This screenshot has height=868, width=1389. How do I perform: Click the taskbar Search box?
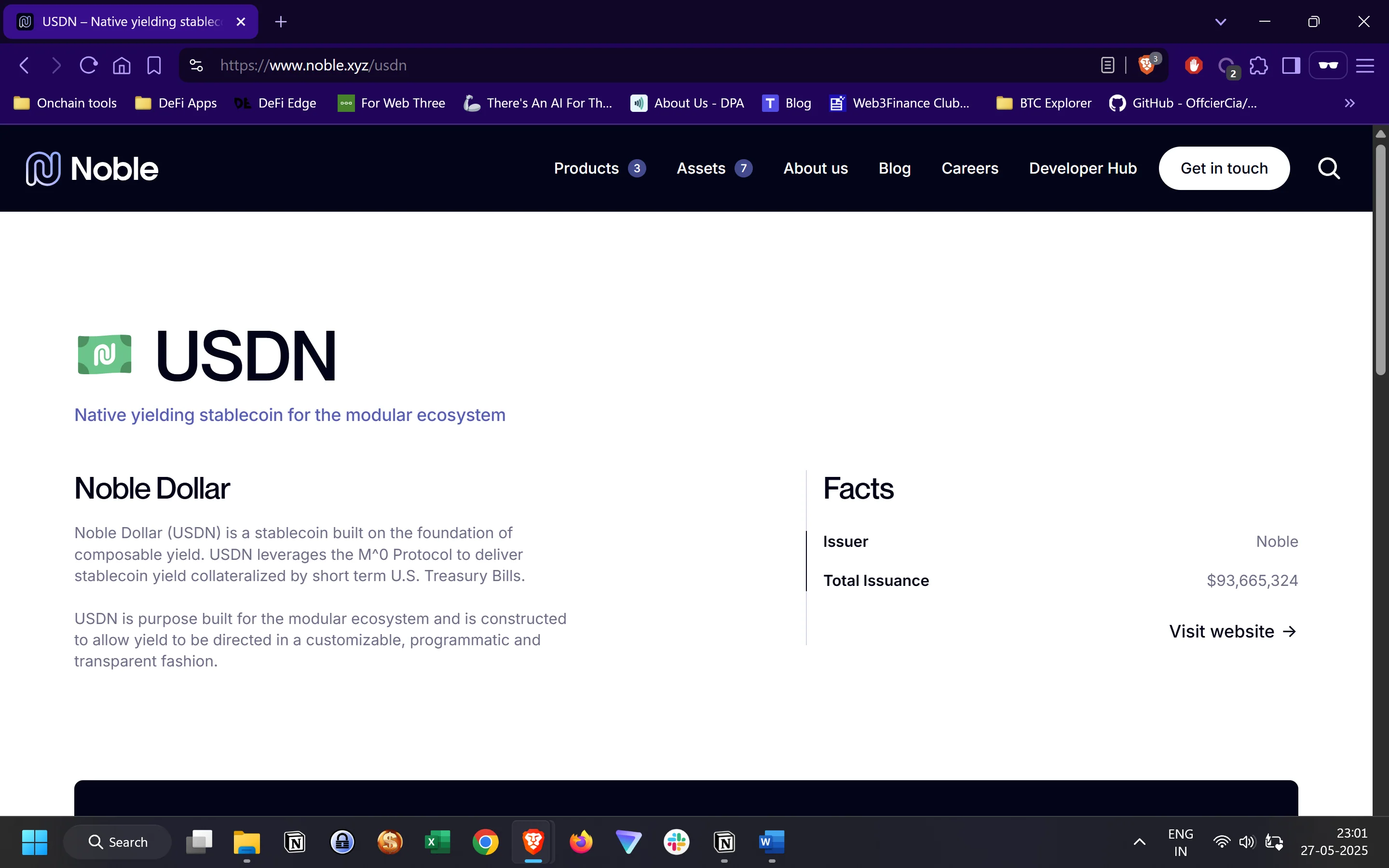[x=118, y=842]
